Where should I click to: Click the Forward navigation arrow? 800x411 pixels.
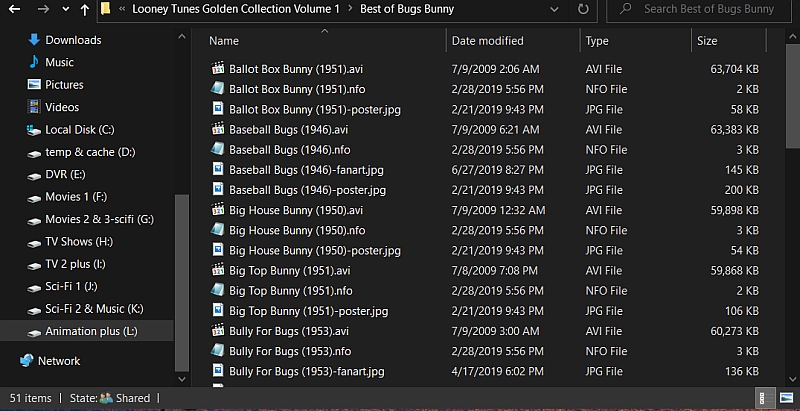[42, 9]
